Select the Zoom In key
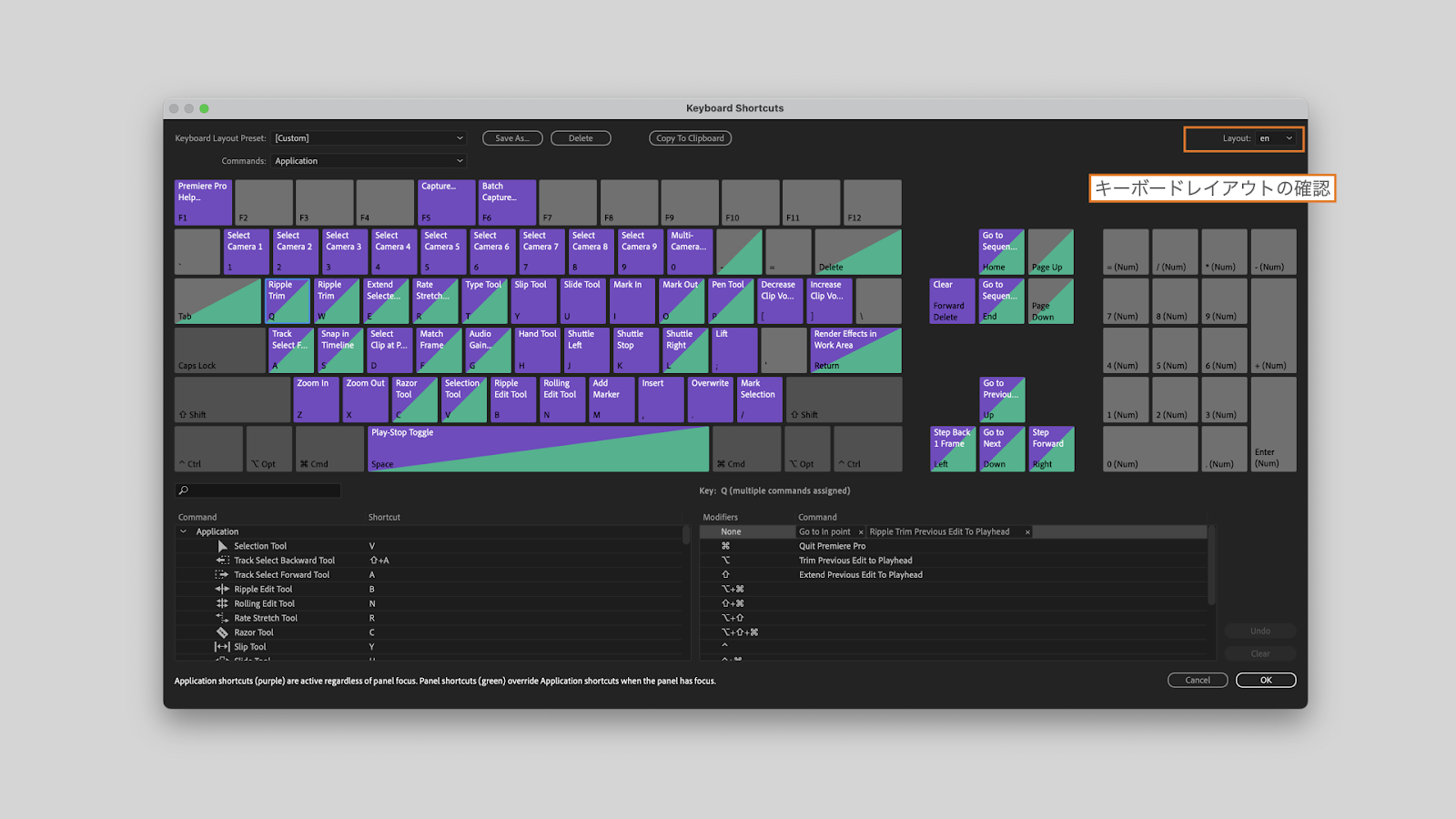 317,399
